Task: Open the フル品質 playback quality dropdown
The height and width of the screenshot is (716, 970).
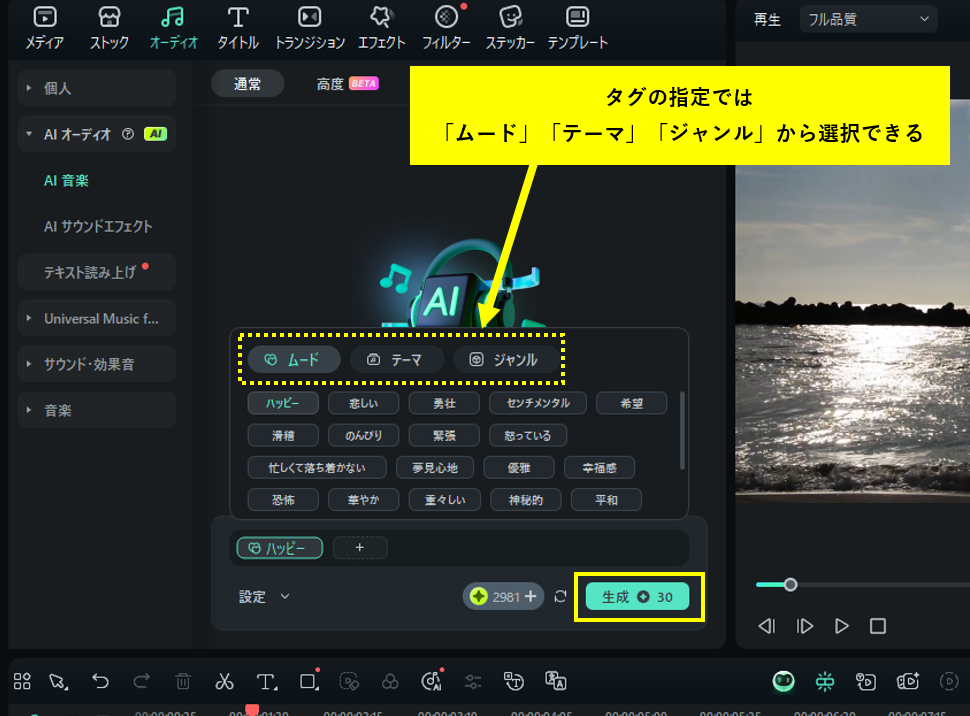Action: [x=866, y=19]
